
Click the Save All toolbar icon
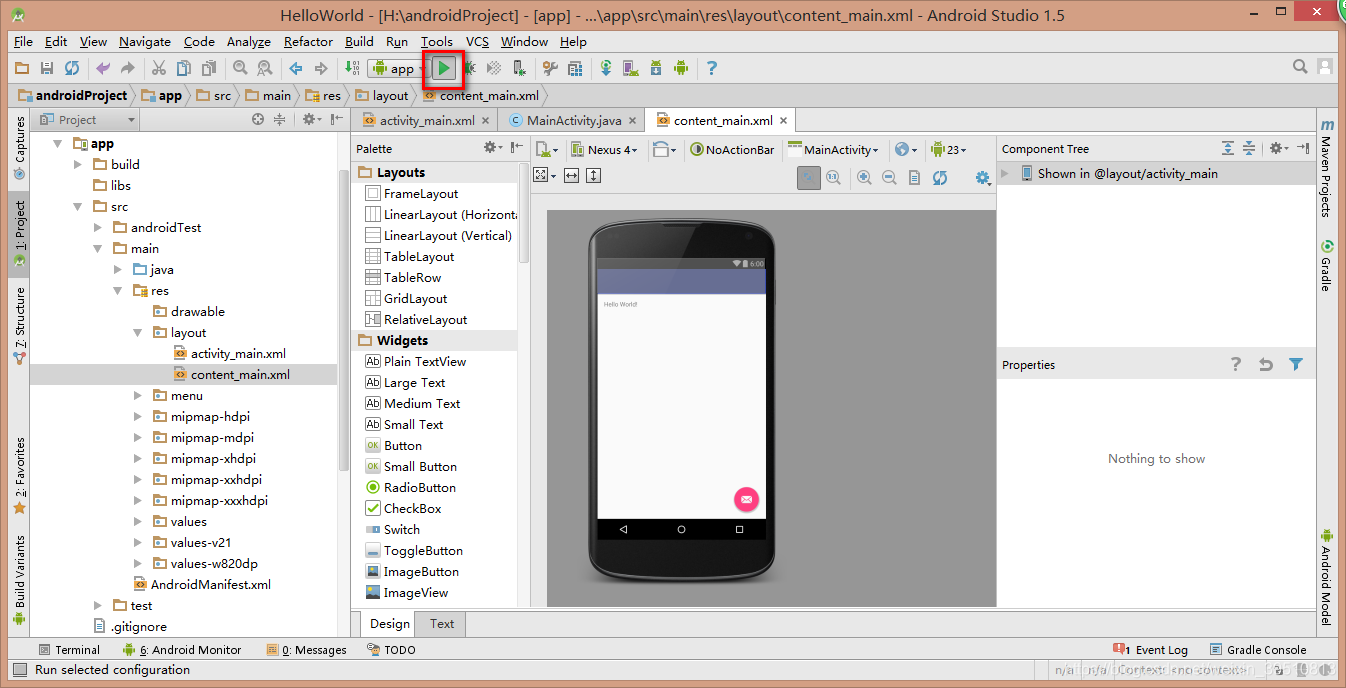(x=47, y=68)
